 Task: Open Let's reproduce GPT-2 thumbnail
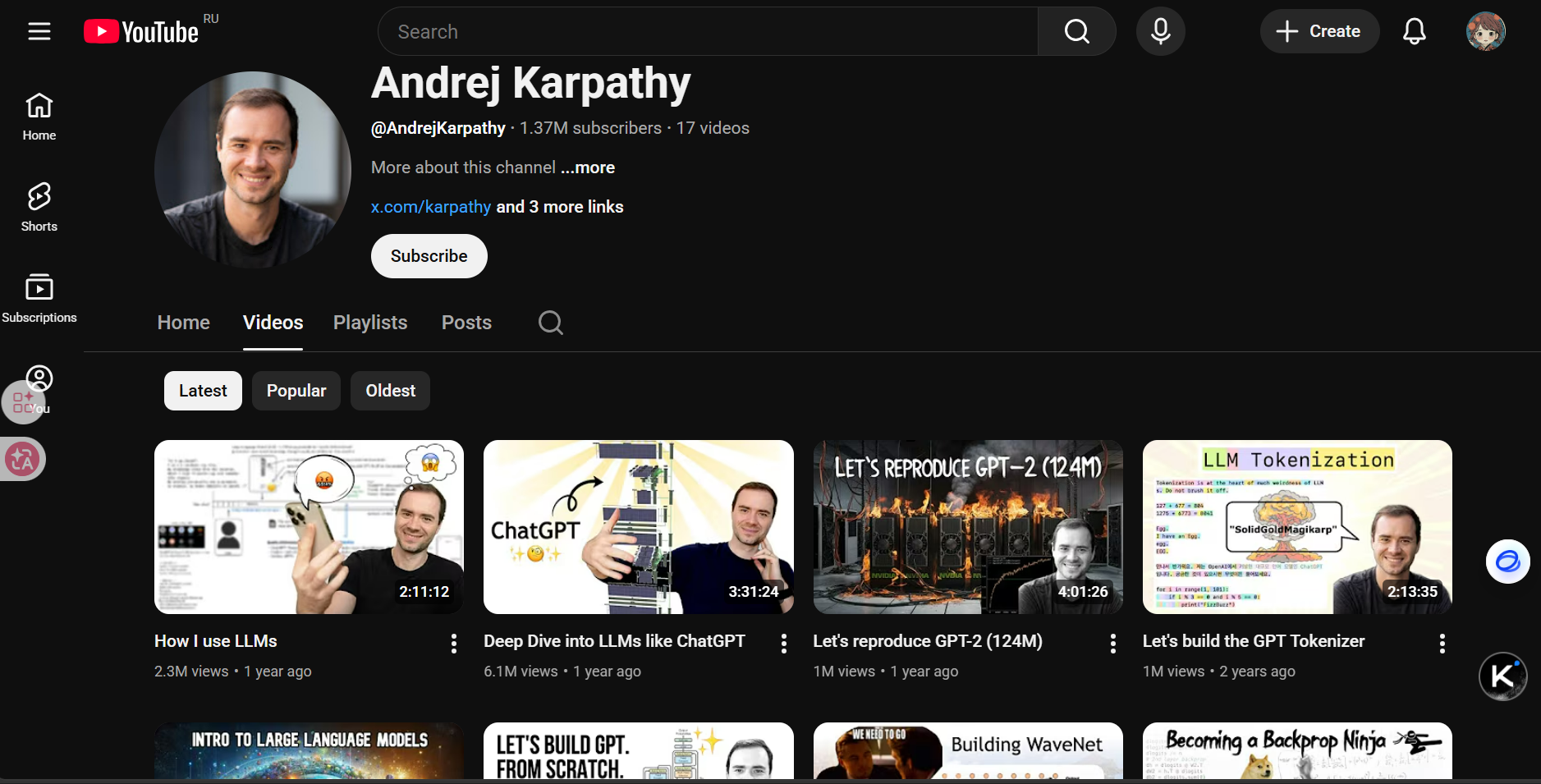(x=968, y=527)
